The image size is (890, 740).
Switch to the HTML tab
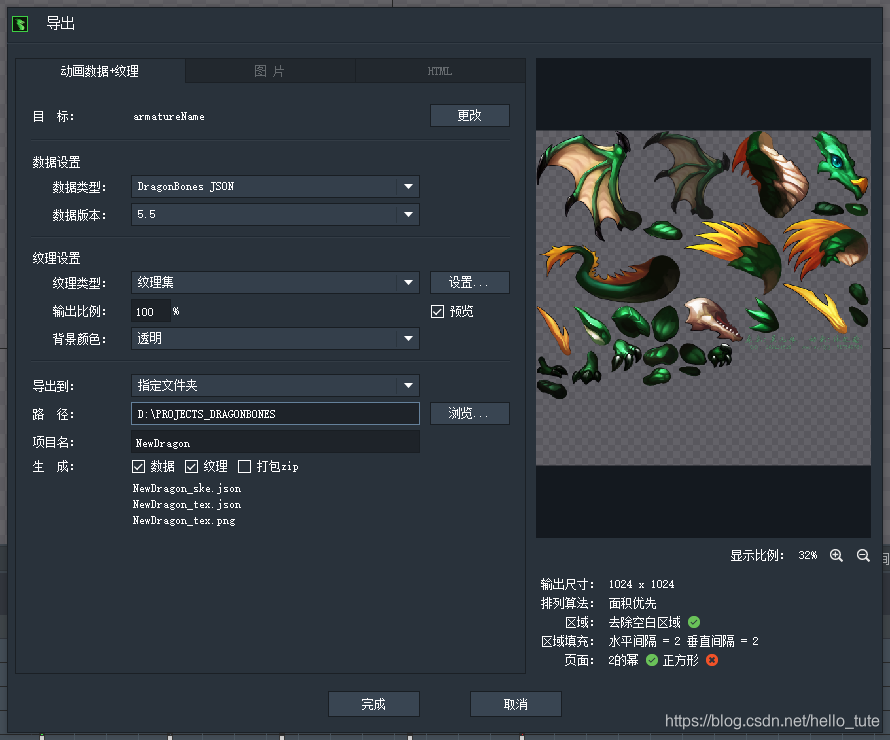[440, 71]
